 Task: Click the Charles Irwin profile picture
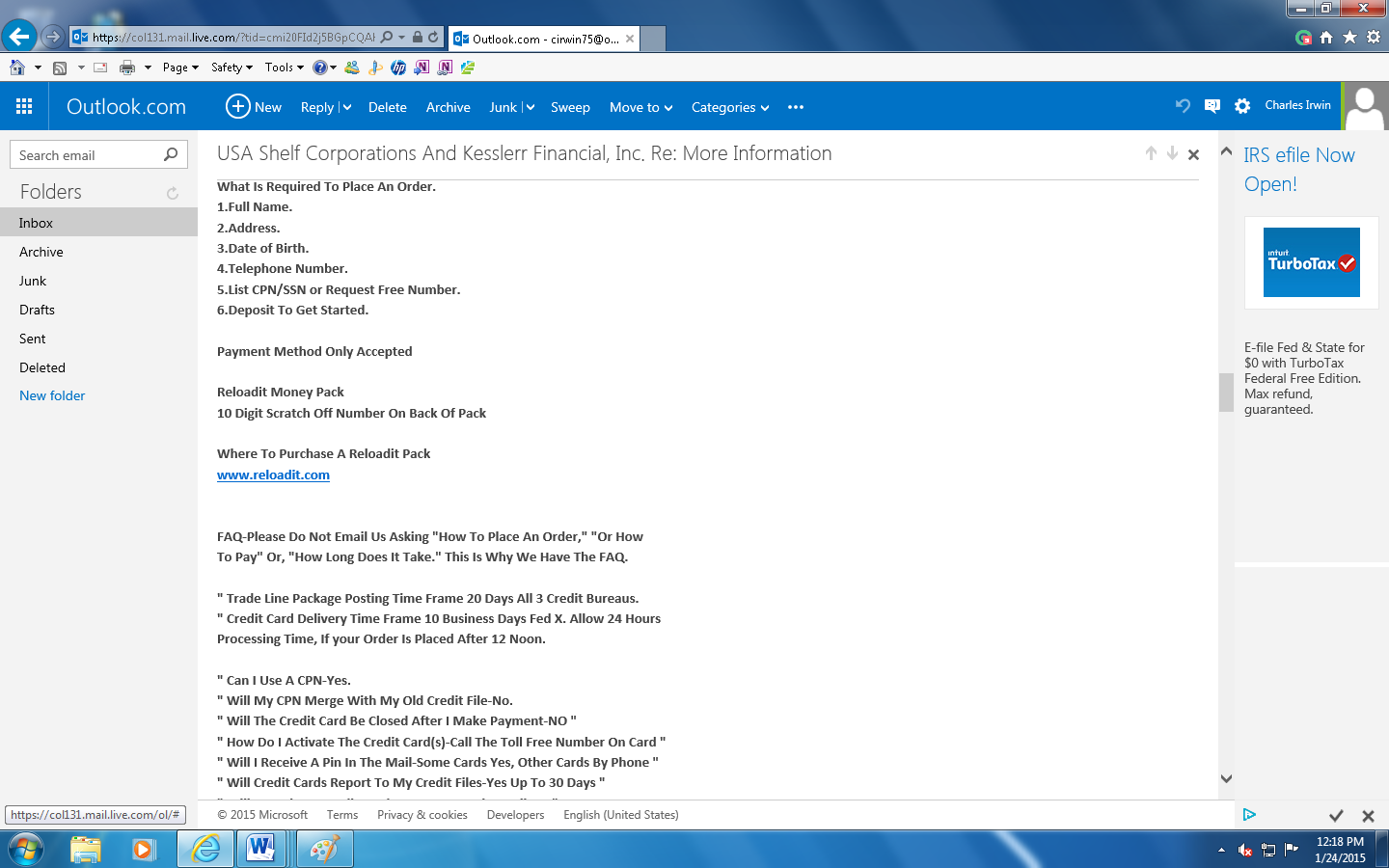1365,106
